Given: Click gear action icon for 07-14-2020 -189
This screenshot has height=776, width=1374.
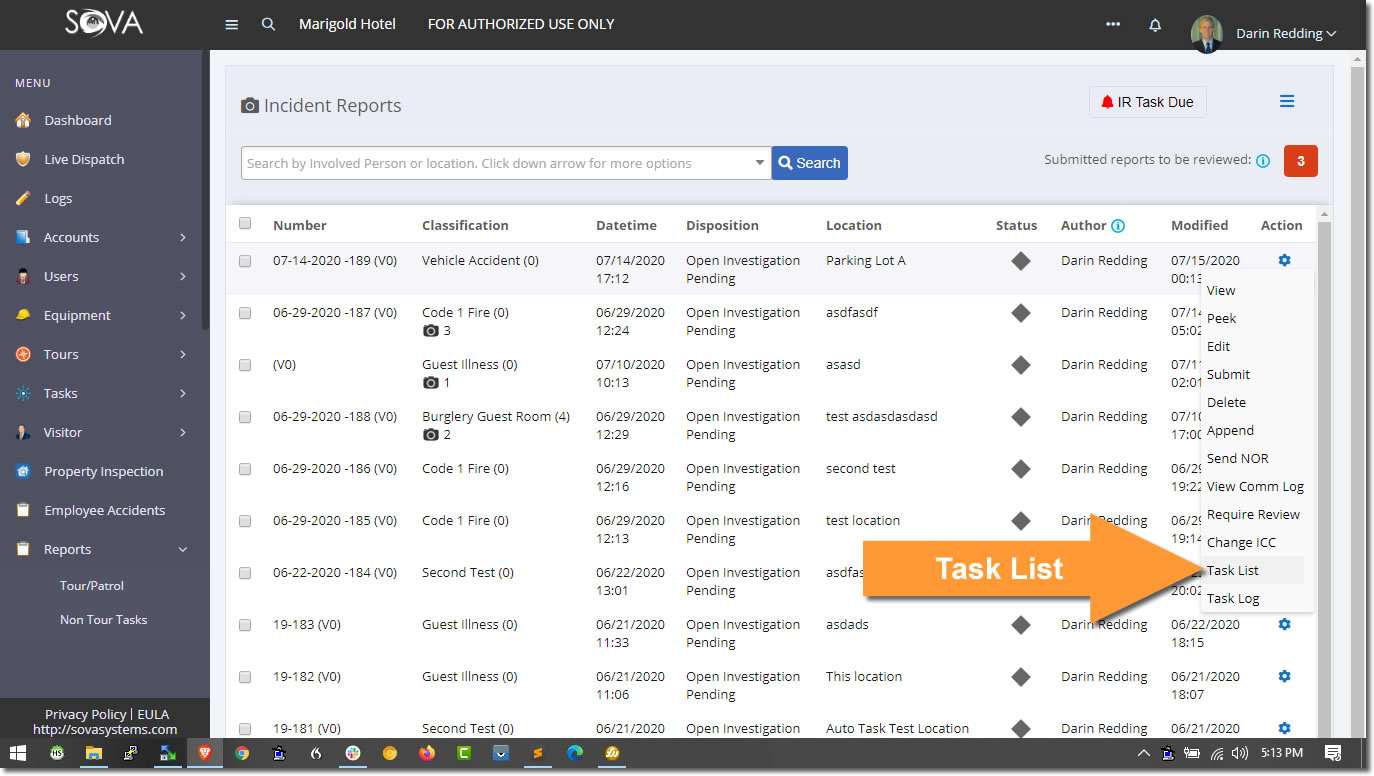Looking at the screenshot, I should (1284, 260).
